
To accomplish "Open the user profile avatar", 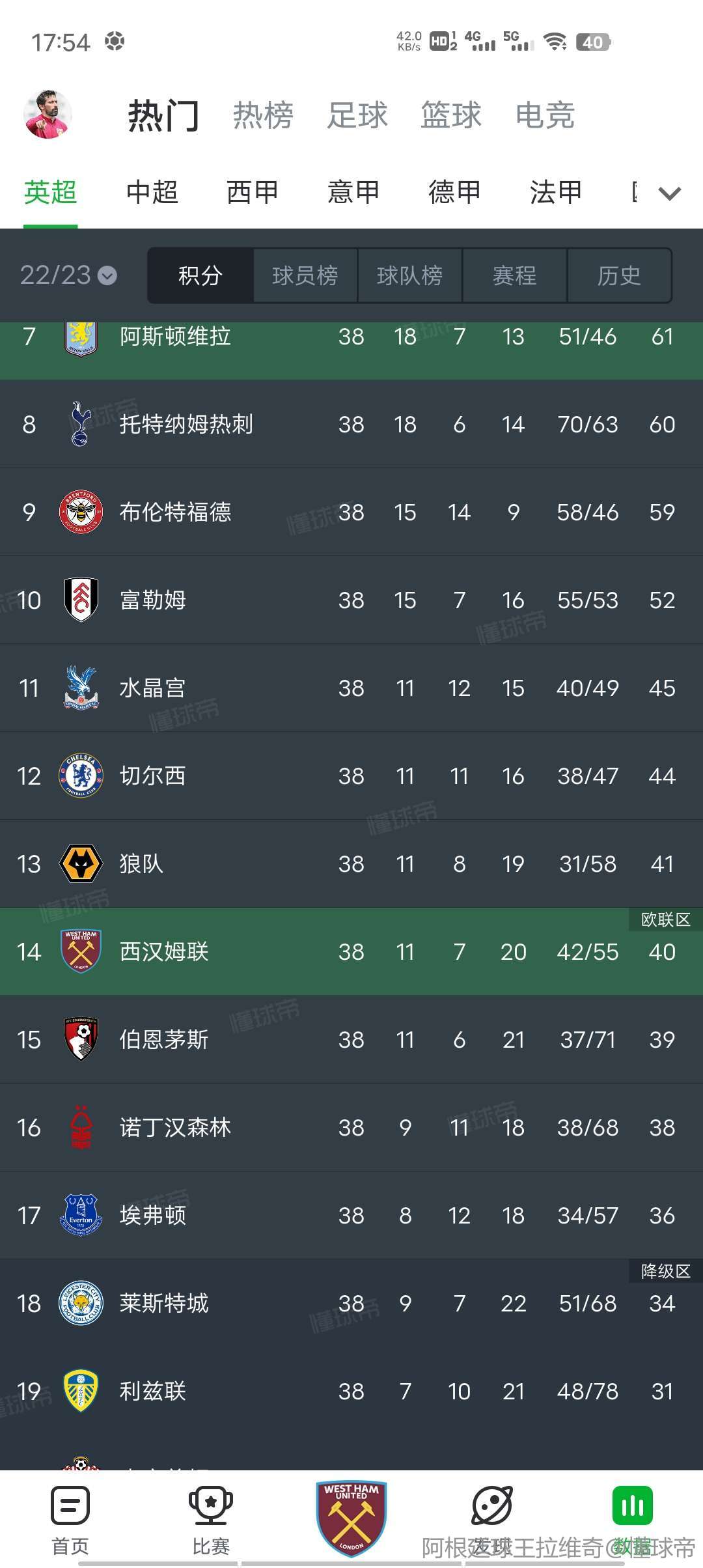I will tap(48, 115).
